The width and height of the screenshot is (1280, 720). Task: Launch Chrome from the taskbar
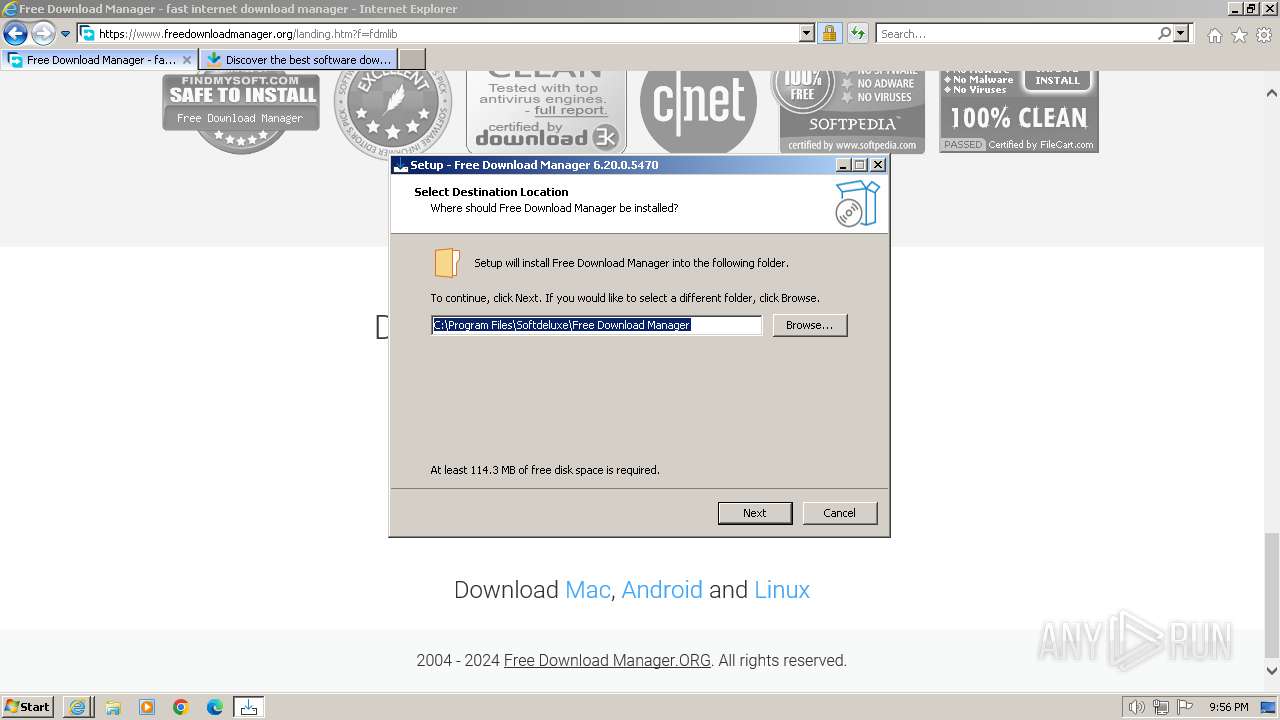(181, 707)
